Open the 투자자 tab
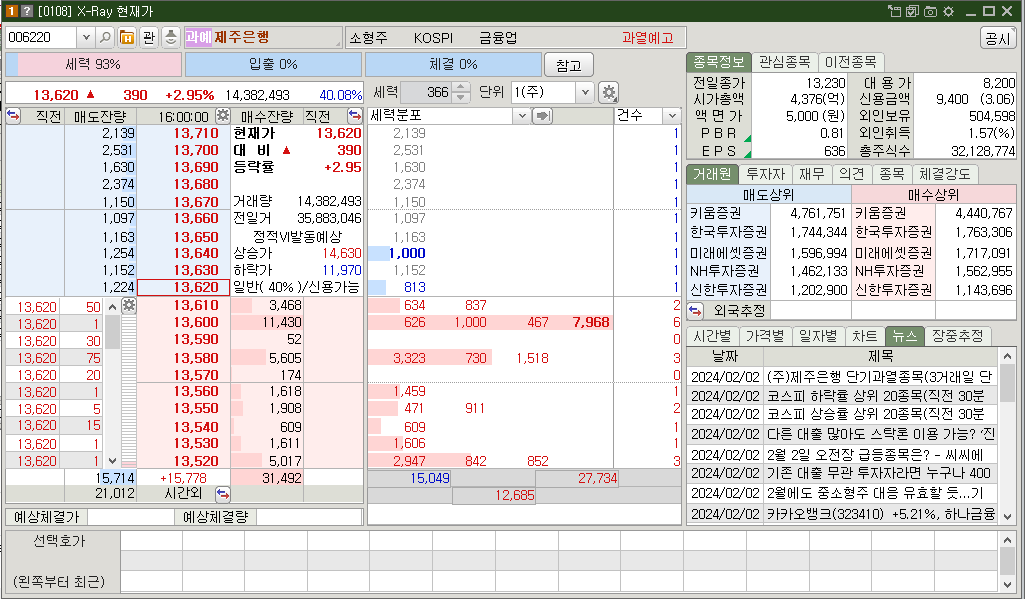 [765, 174]
